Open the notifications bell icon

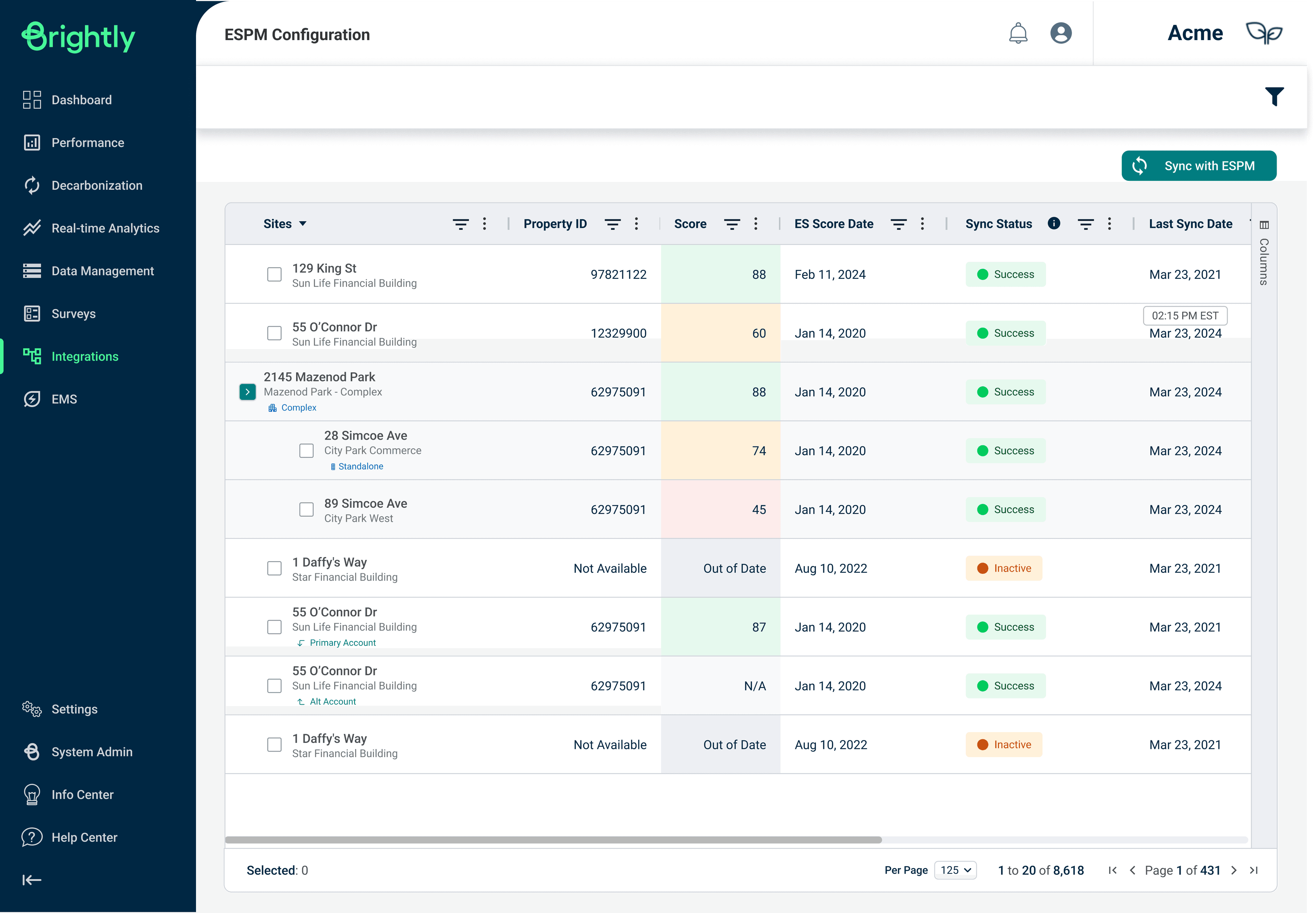(1018, 33)
